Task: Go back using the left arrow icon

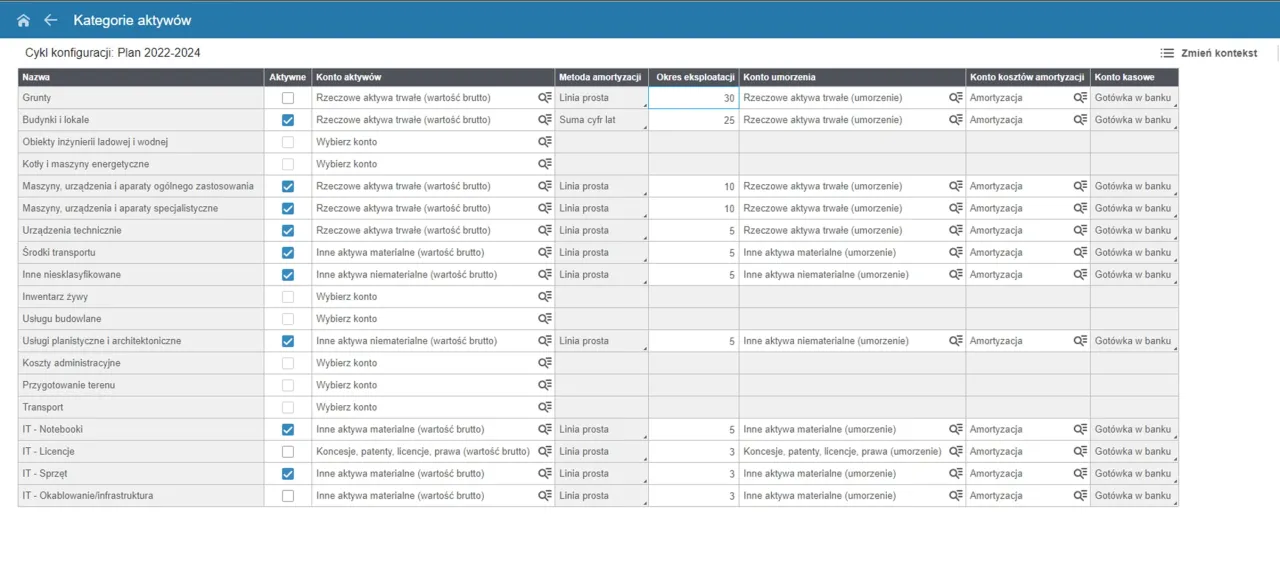Action: 51,20
